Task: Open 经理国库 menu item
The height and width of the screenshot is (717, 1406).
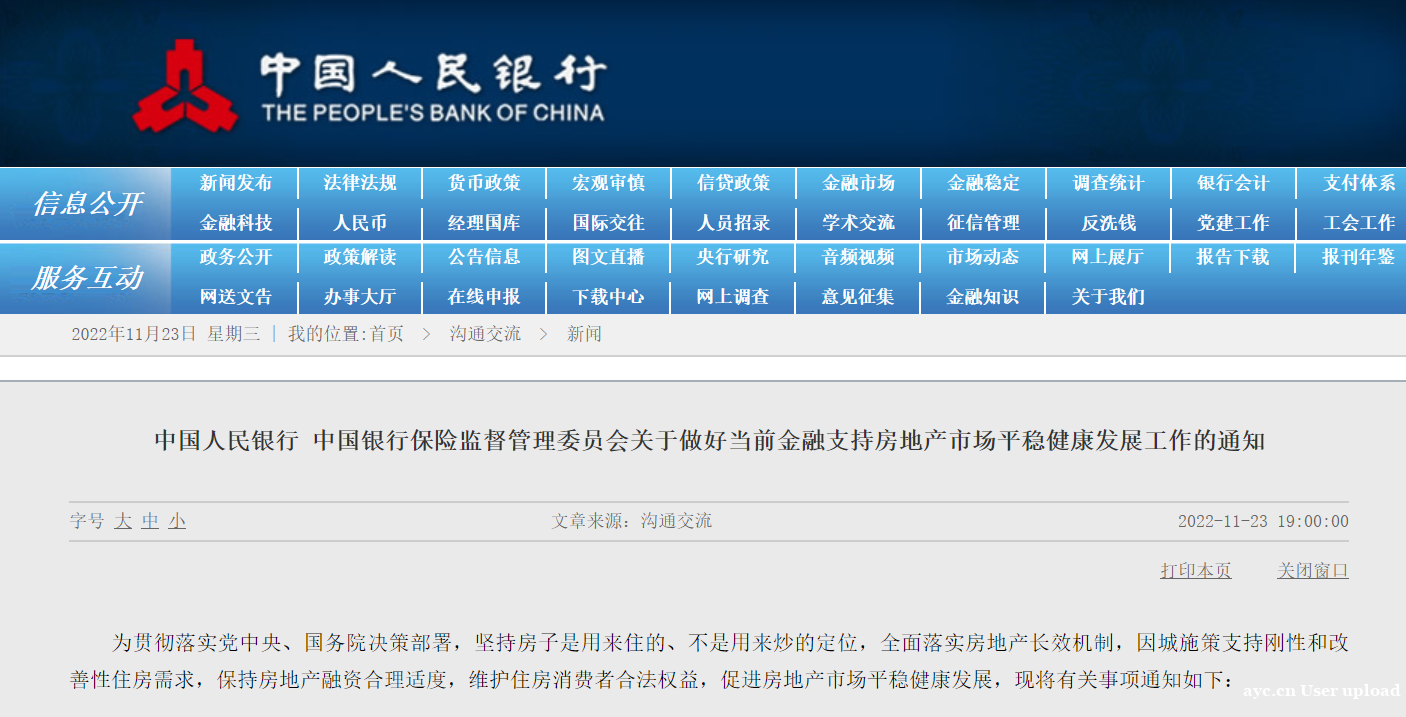Action: click(x=484, y=223)
